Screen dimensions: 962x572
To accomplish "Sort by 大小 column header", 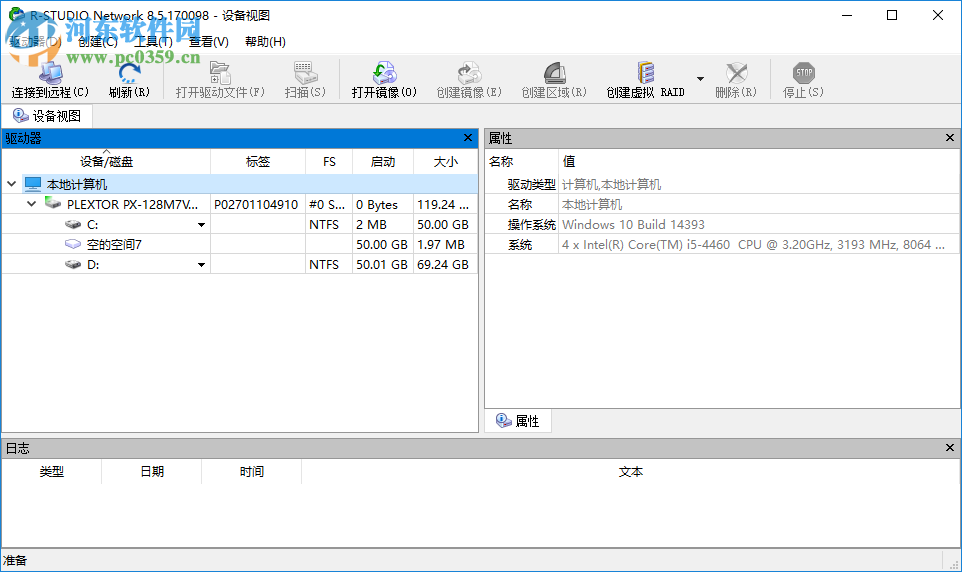I will click(x=445, y=161).
